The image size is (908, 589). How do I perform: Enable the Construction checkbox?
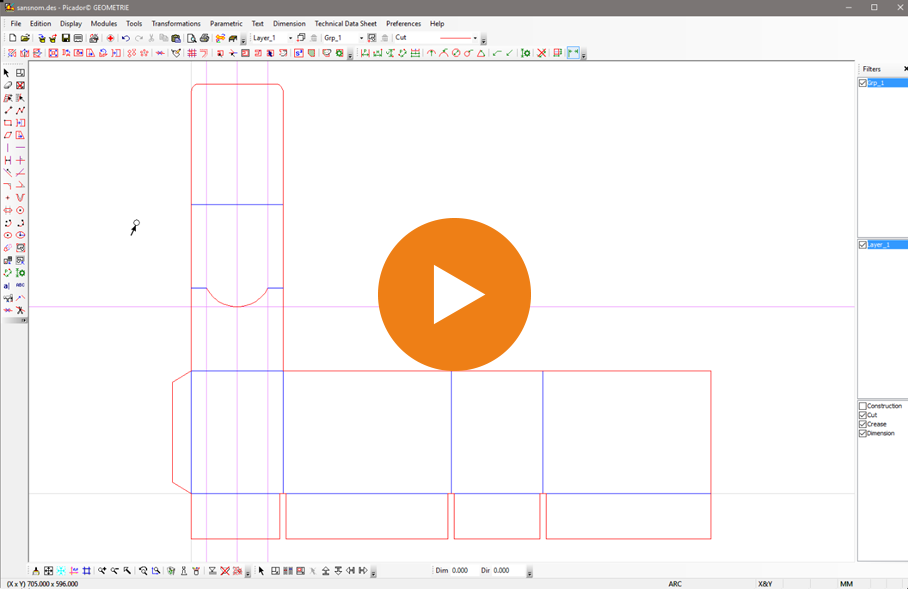click(x=863, y=406)
